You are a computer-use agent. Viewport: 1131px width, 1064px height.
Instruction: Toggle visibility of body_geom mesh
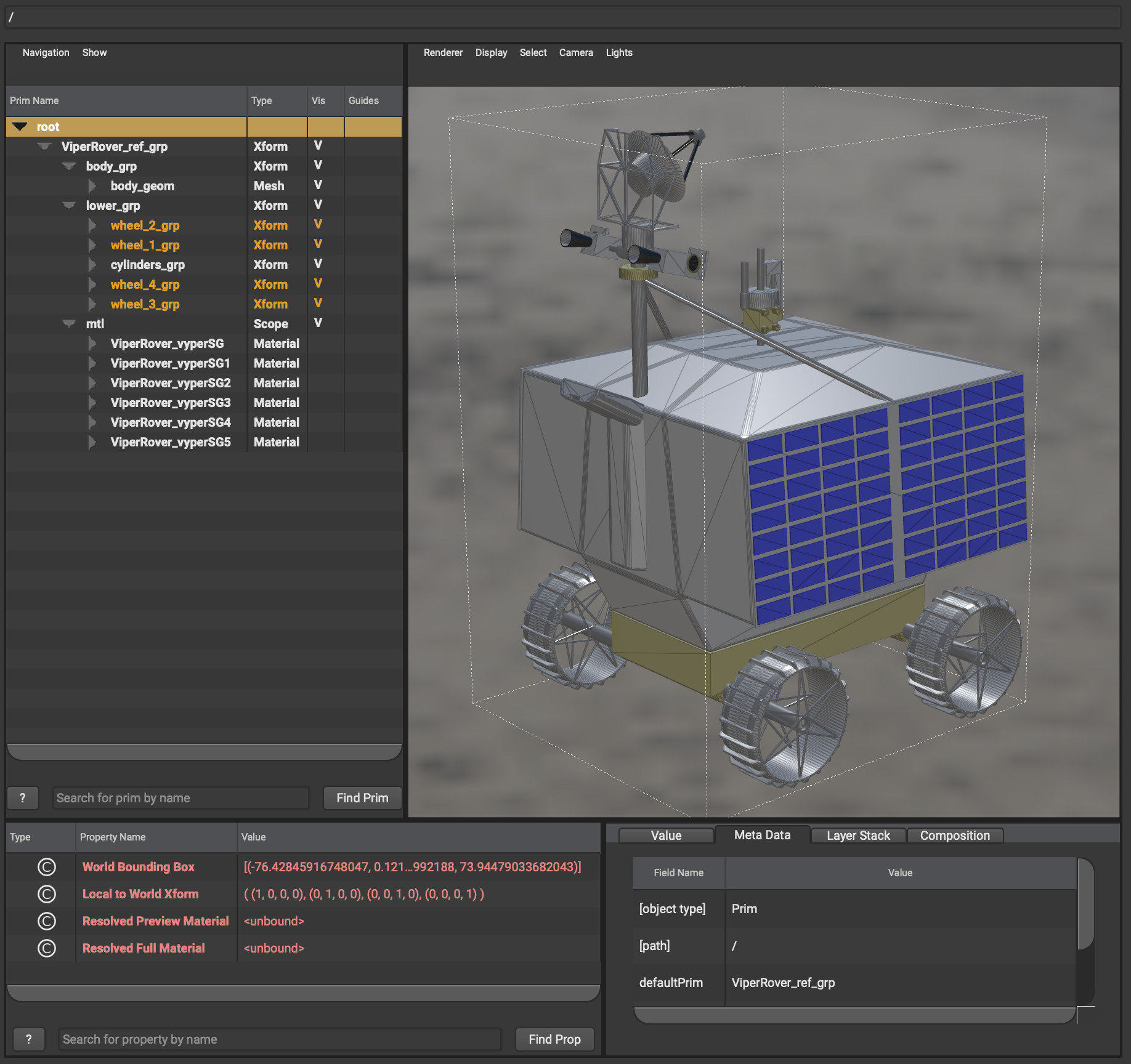pos(318,185)
